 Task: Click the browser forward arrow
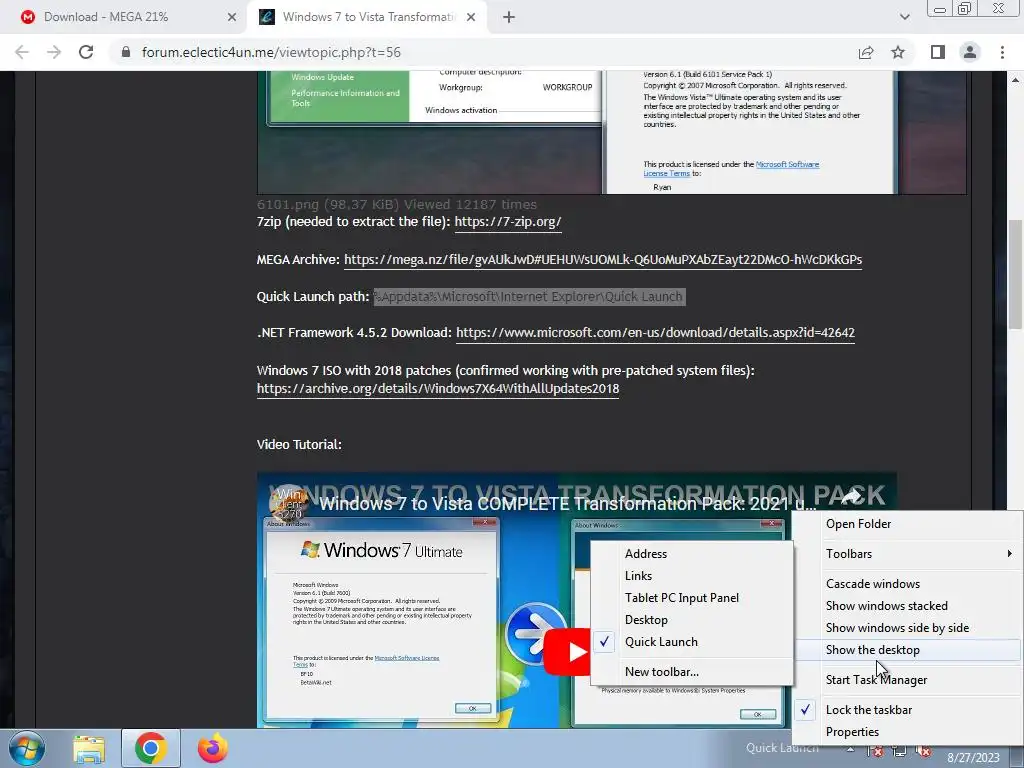54,52
